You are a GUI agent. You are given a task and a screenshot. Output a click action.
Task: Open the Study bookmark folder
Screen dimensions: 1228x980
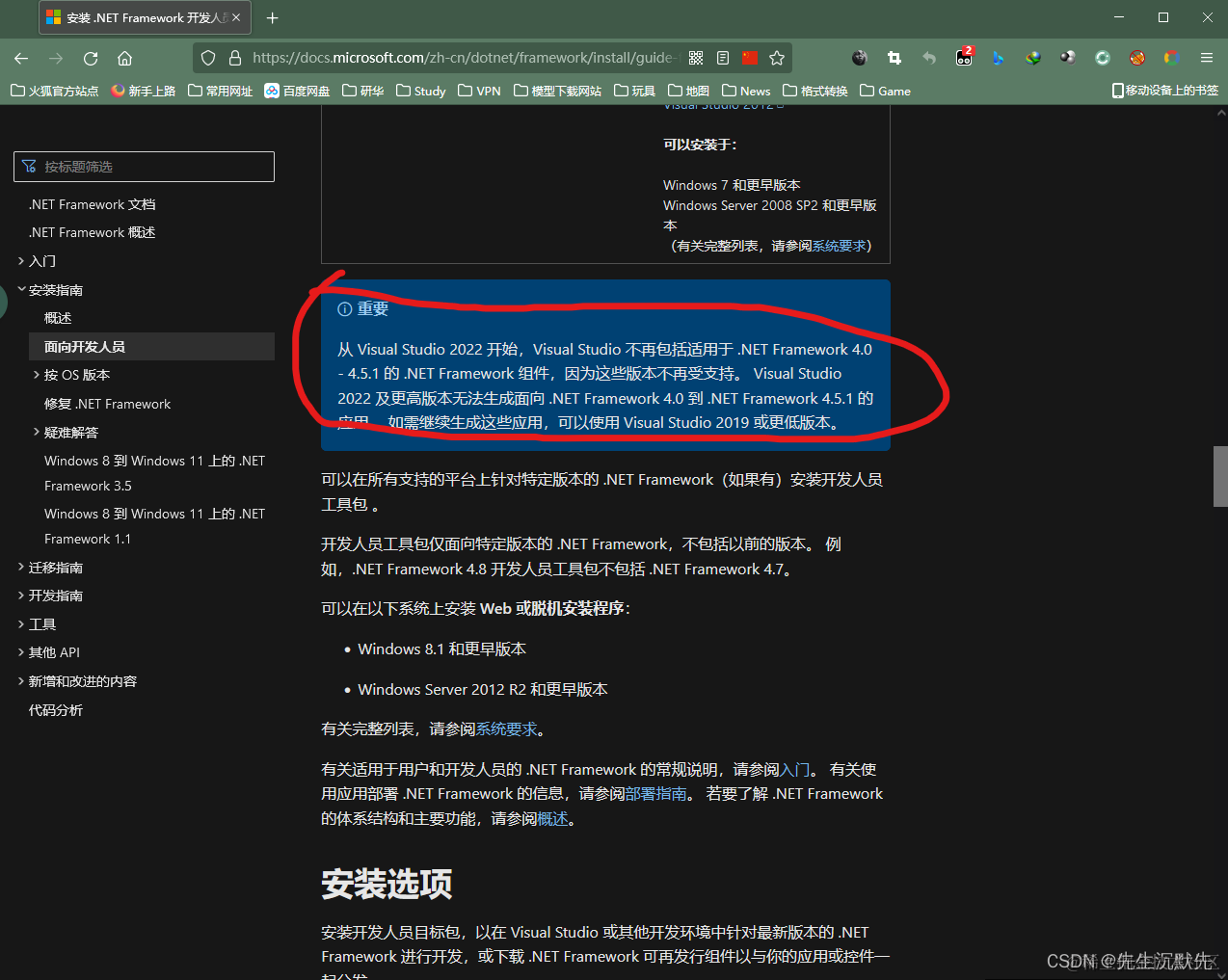pos(421,91)
